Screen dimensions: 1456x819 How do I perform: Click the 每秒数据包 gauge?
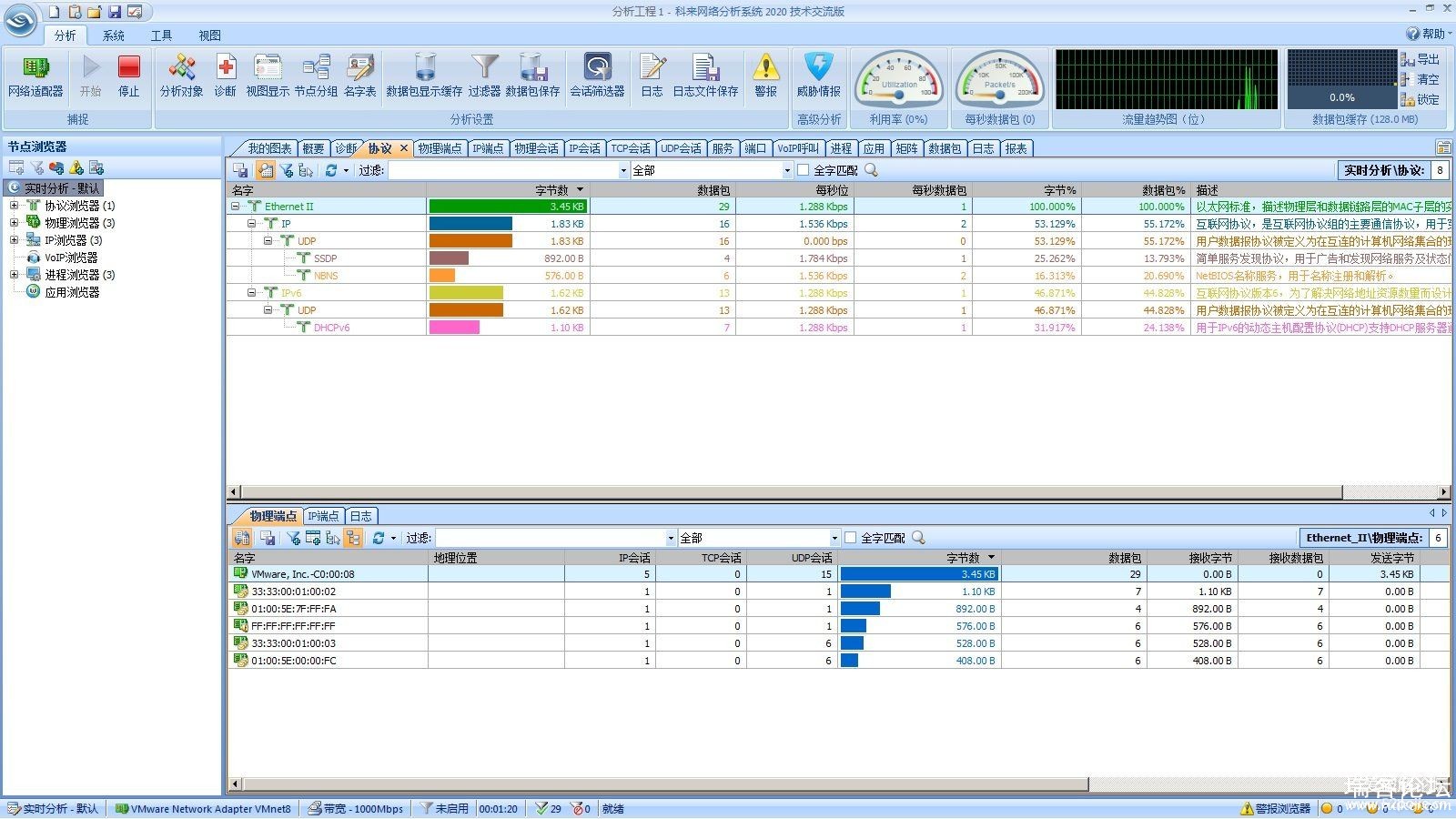click(999, 81)
